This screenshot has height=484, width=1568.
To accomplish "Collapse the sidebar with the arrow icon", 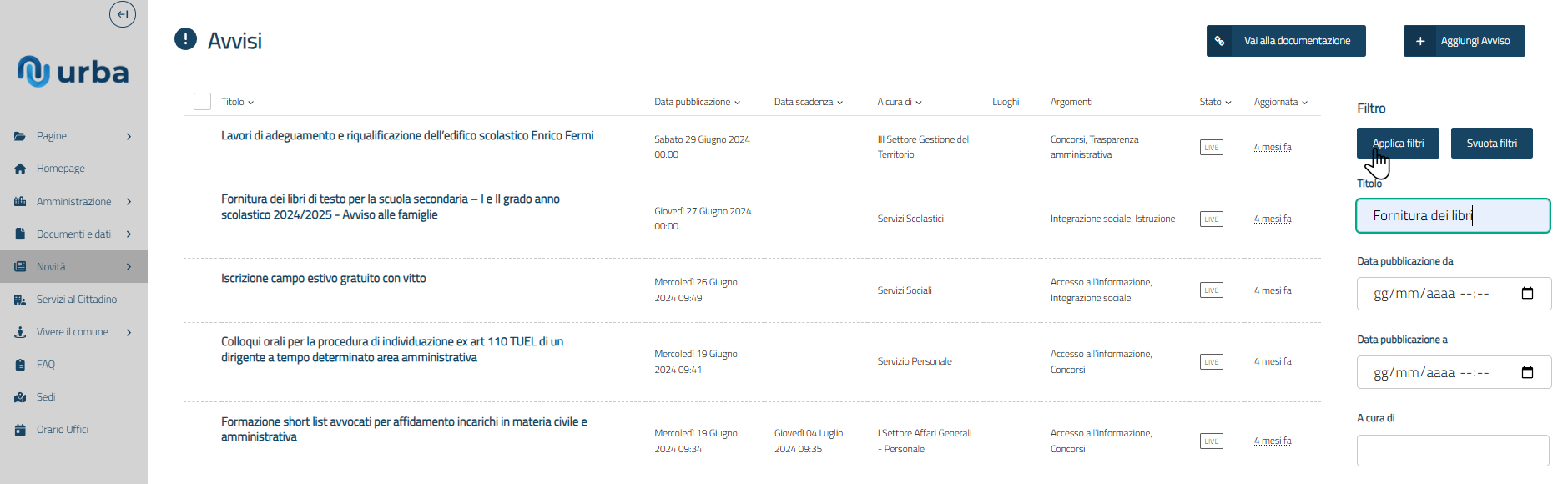I will pyautogui.click(x=123, y=14).
